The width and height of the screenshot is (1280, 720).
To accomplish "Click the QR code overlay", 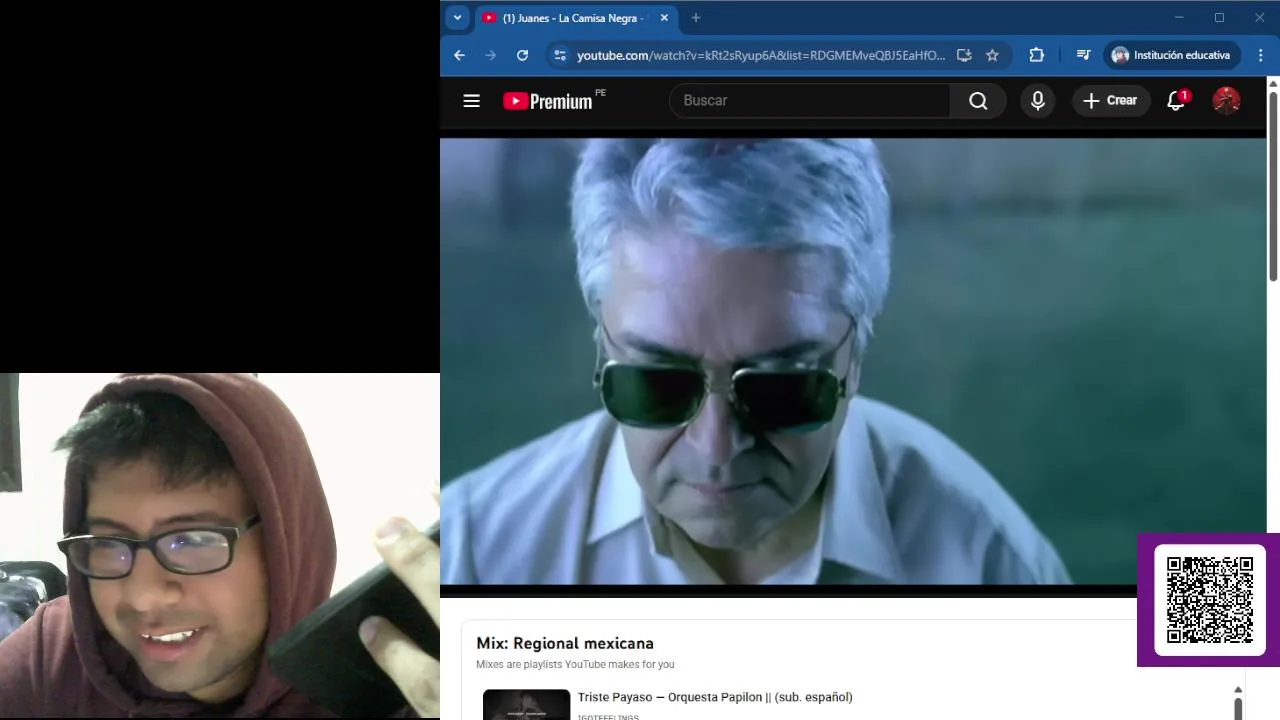I will 1210,600.
